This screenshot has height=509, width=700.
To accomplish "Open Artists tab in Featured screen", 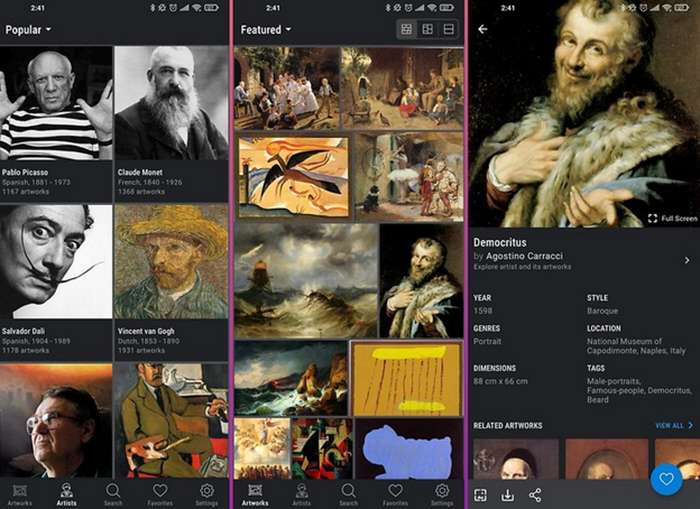I will click(x=302, y=495).
